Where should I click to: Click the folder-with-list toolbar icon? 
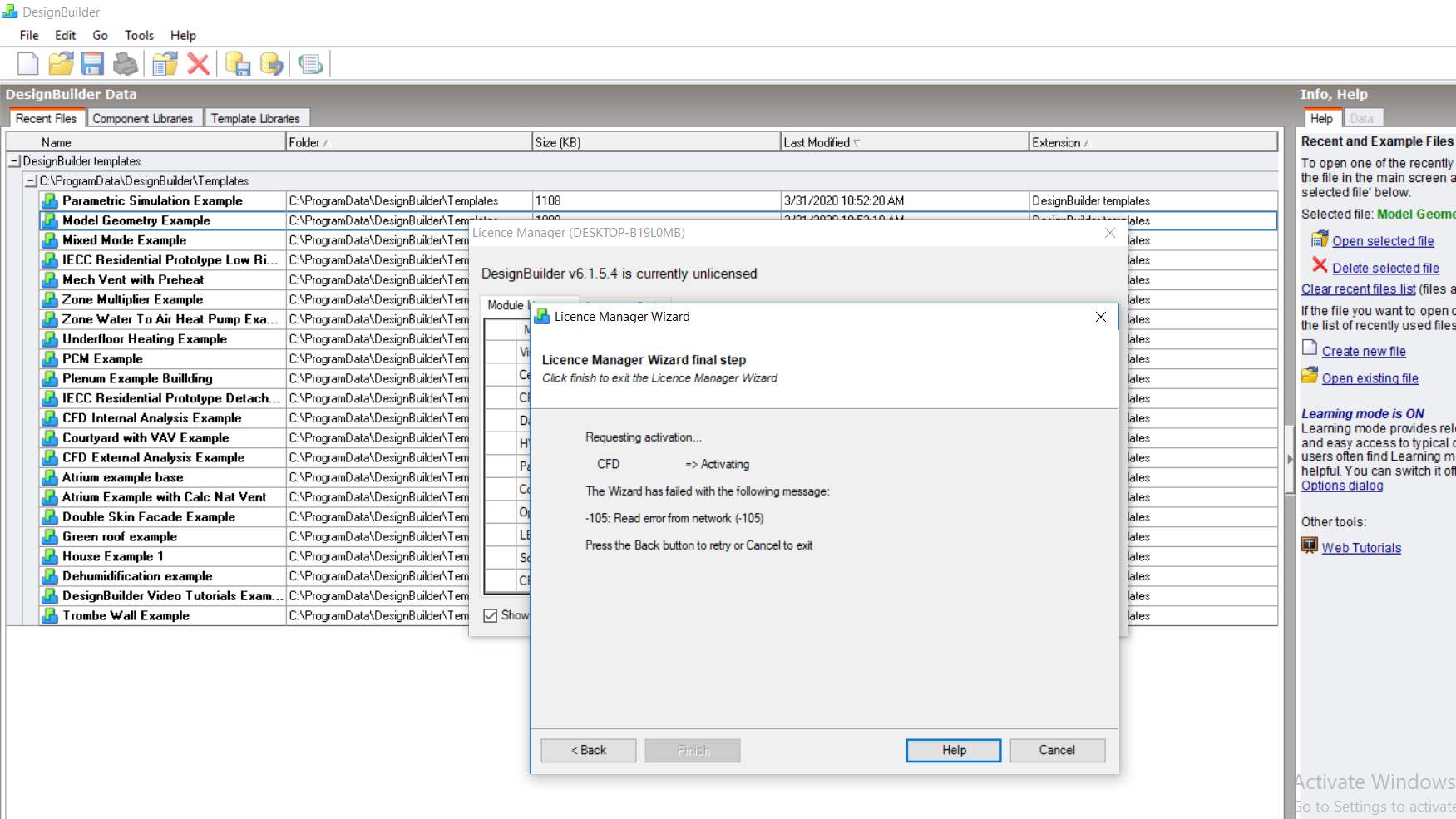click(165, 64)
